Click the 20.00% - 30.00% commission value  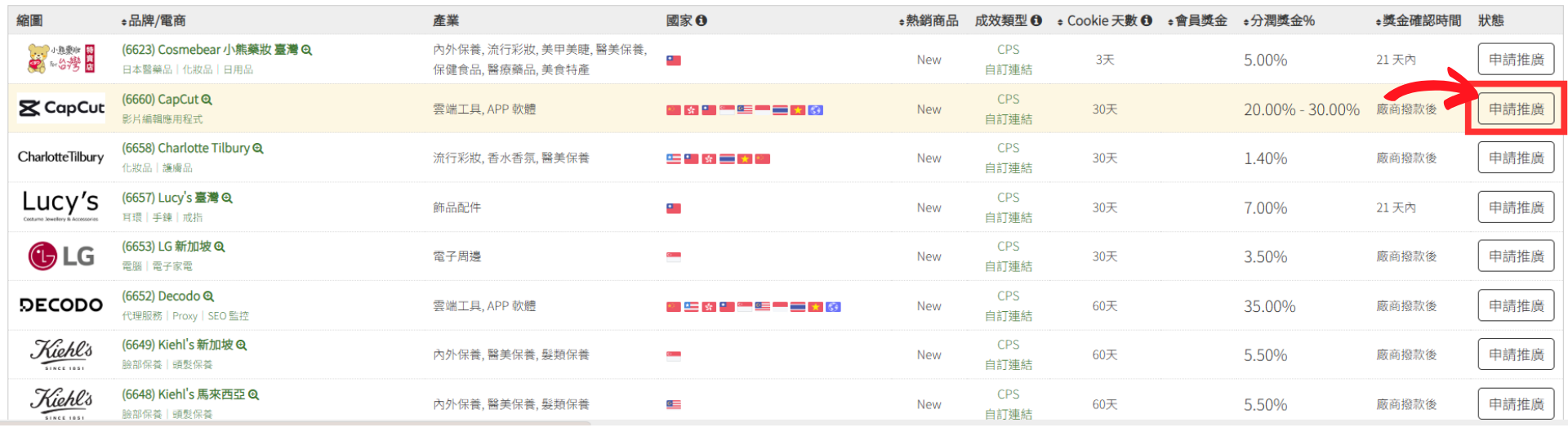coord(1302,109)
